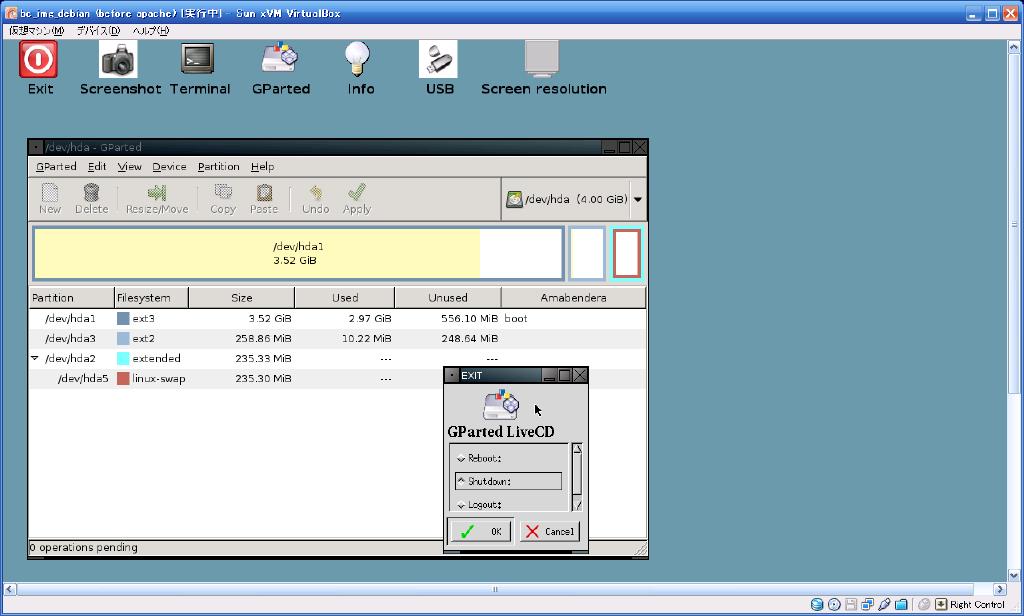Click the Paste toolbar button
Image resolution: width=1024 pixels, height=616 pixels.
pos(264,199)
